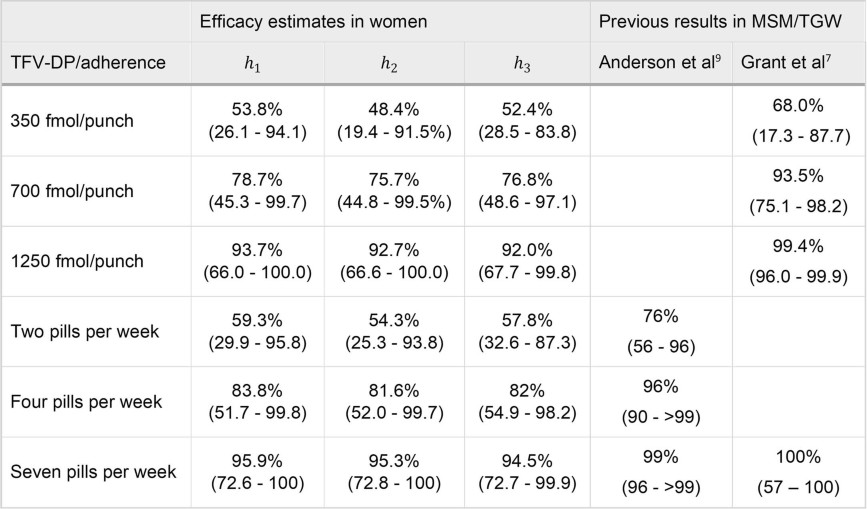Screen dimensions: 867x509
Task: Click the Grant et al header cell
Action: pos(797,64)
